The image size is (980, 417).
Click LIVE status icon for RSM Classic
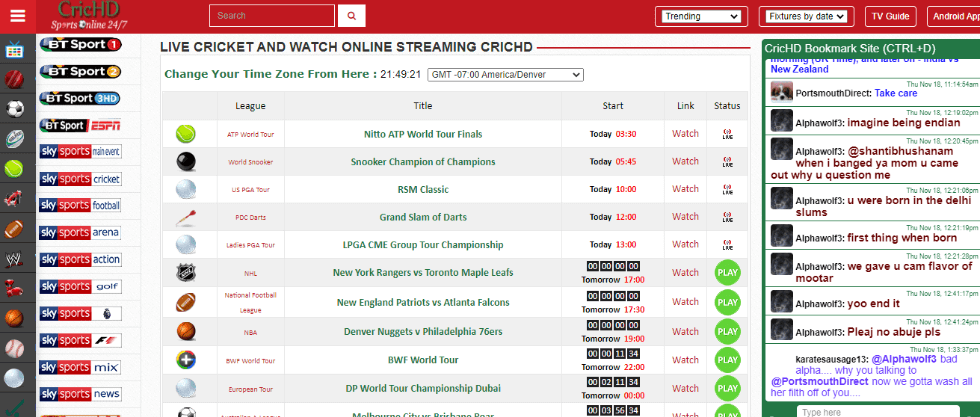728,189
